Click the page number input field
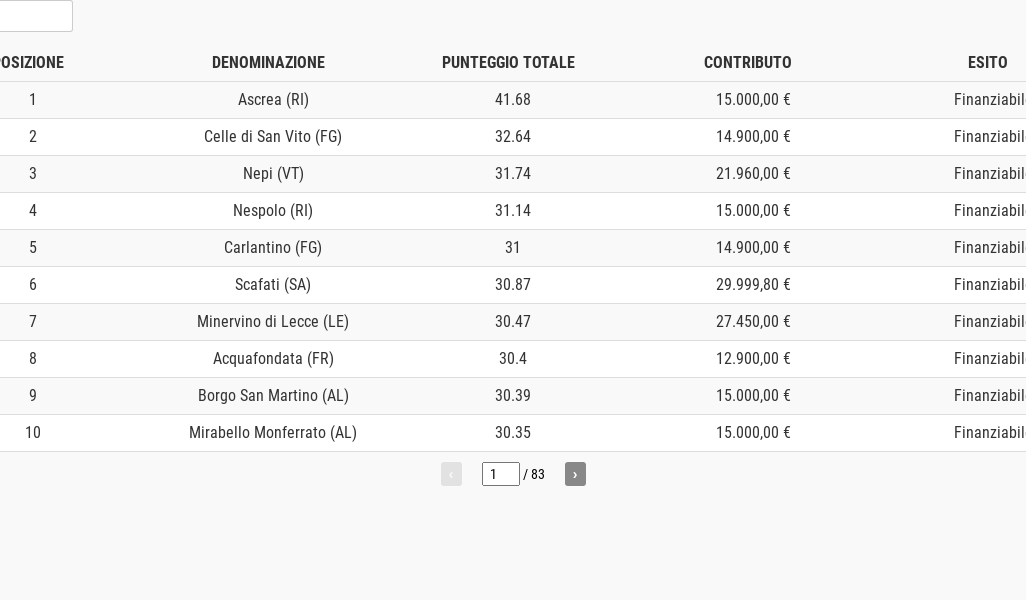This screenshot has width=1026, height=600. (x=500, y=474)
